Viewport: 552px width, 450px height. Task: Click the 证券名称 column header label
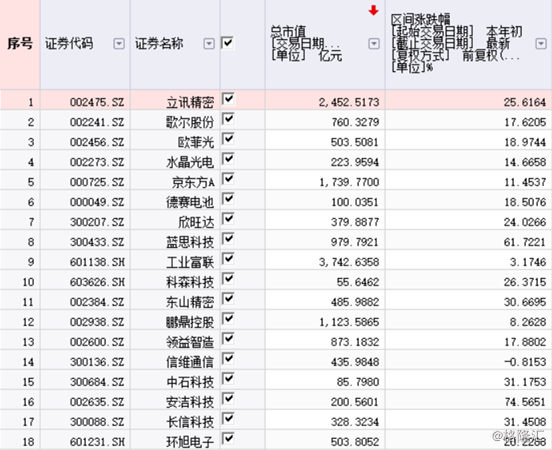pos(159,44)
